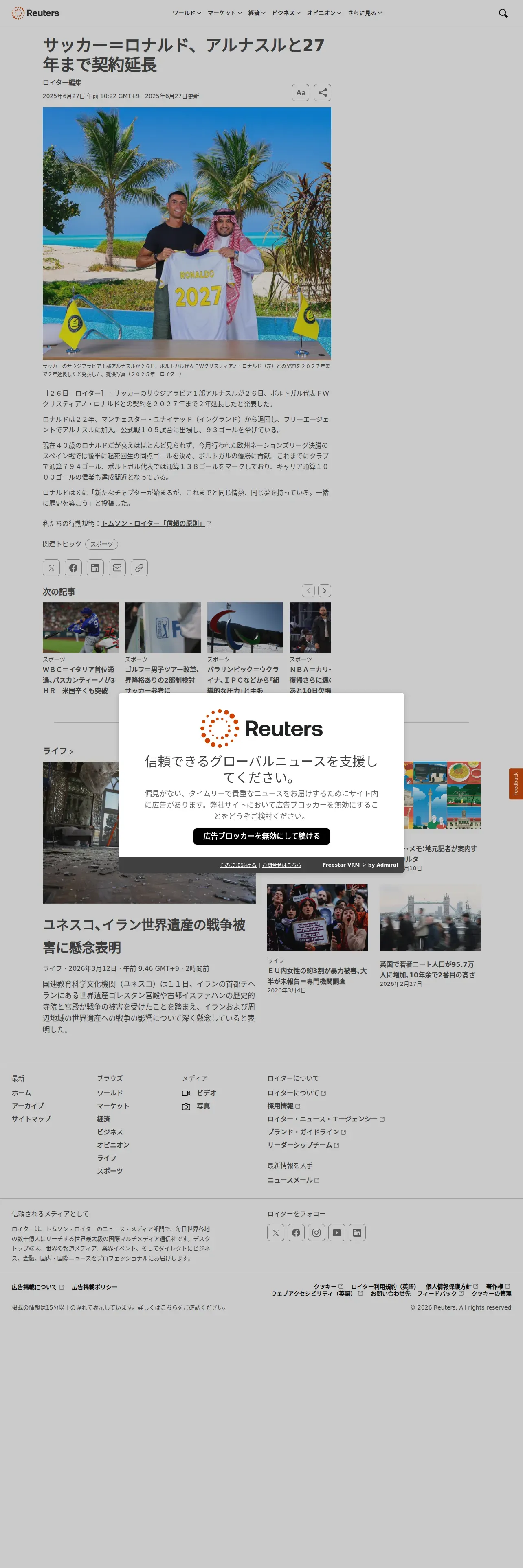
Task: Expand the ビジネス menu dropdown
Action: (286, 13)
